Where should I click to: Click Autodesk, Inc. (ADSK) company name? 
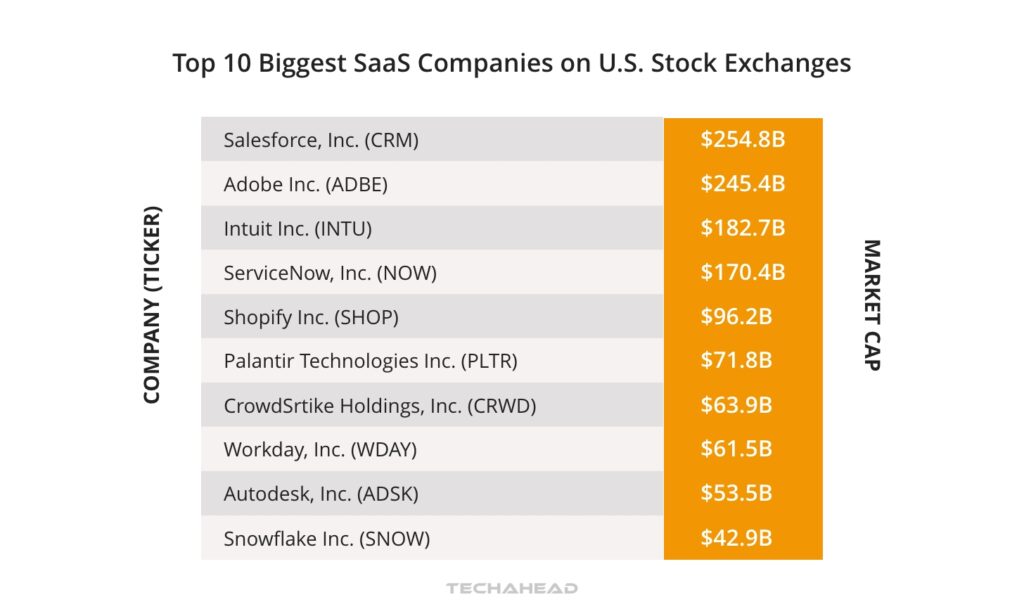coord(321,494)
